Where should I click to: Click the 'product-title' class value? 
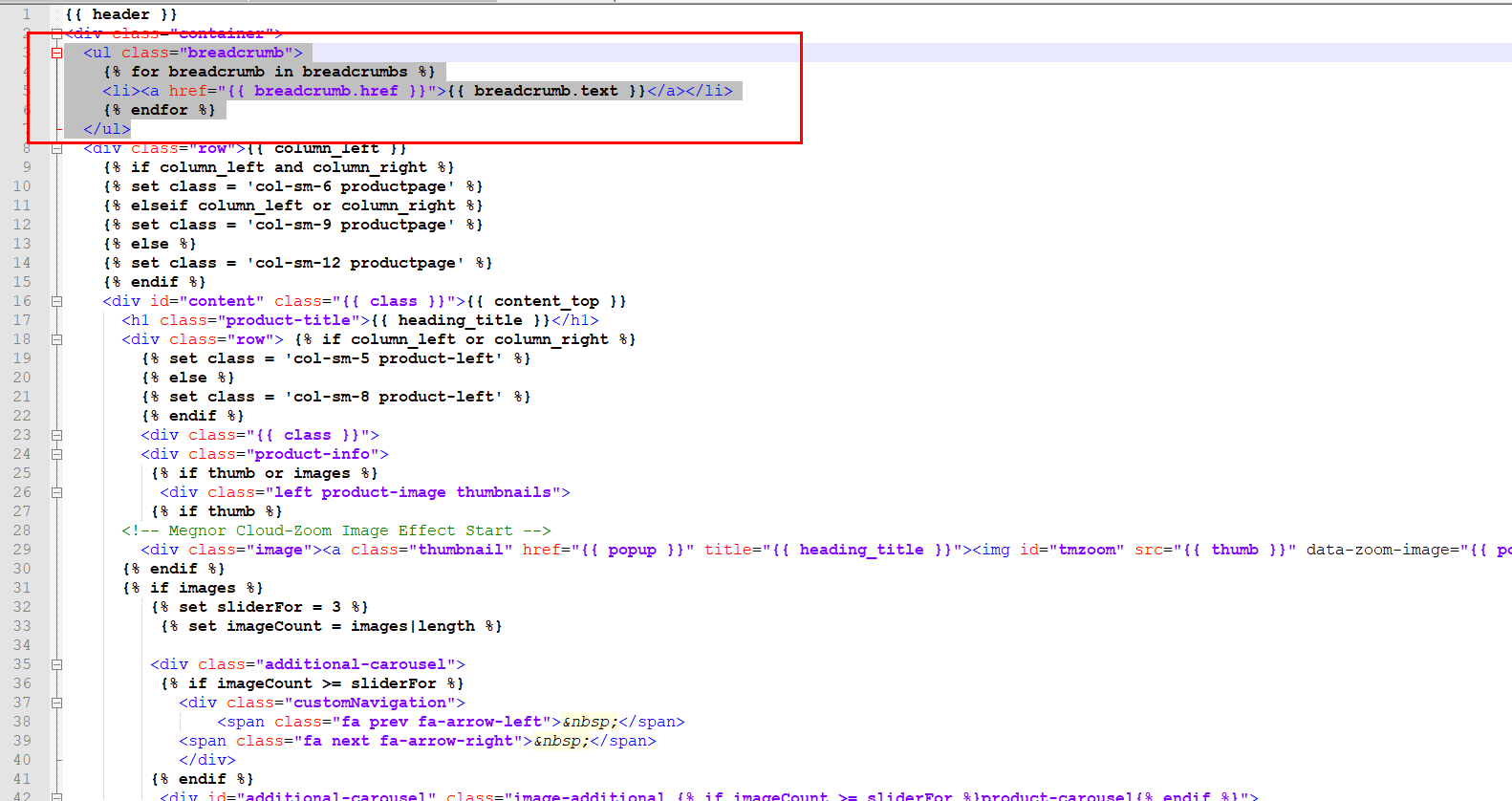point(289,320)
